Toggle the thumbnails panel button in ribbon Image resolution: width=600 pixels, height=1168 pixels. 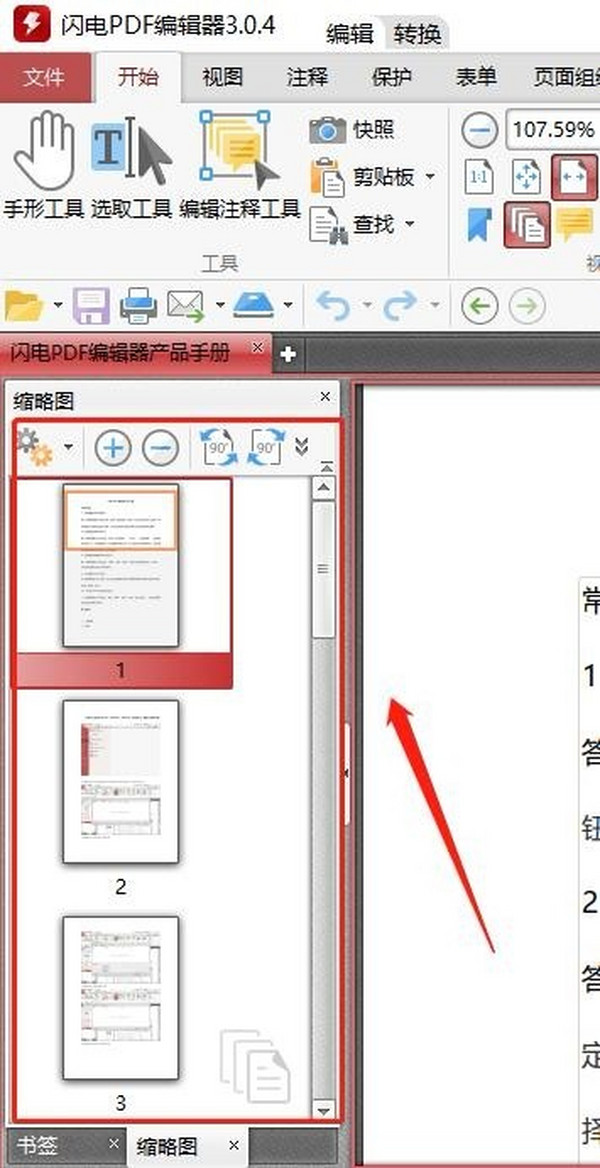click(x=527, y=224)
